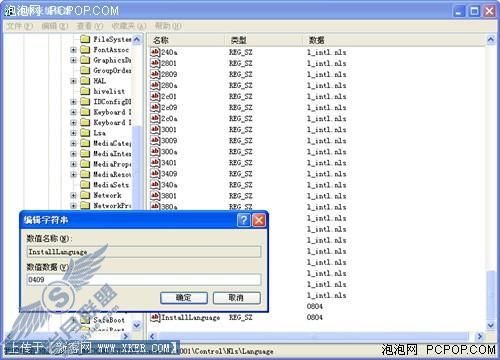Click the string icon for value 3409
The image size is (500, 360).
(155, 173)
